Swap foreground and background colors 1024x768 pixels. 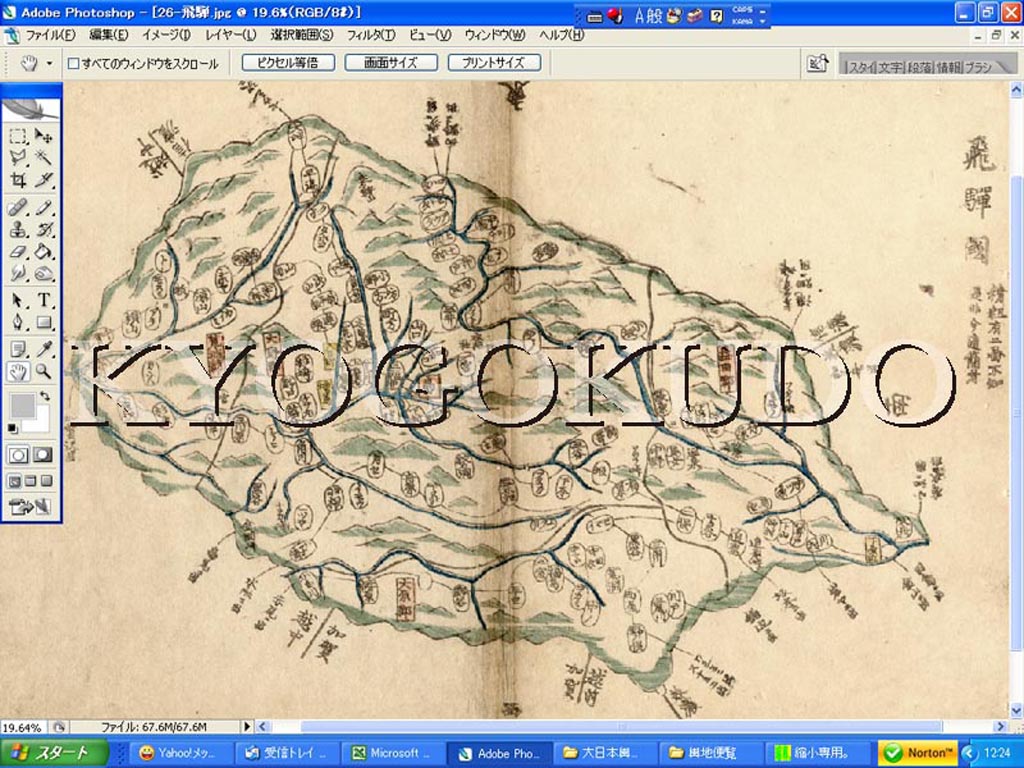[x=45, y=396]
